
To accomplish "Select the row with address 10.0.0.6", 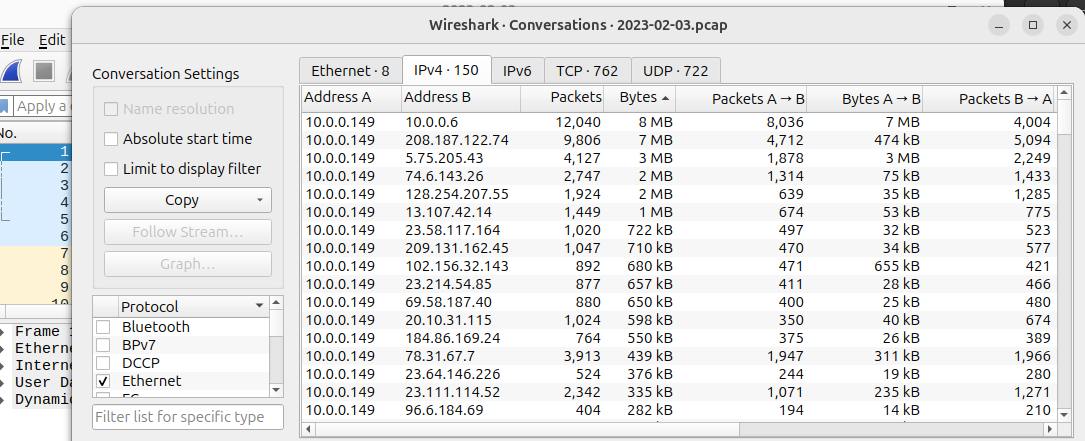I will tap(679, 122).
